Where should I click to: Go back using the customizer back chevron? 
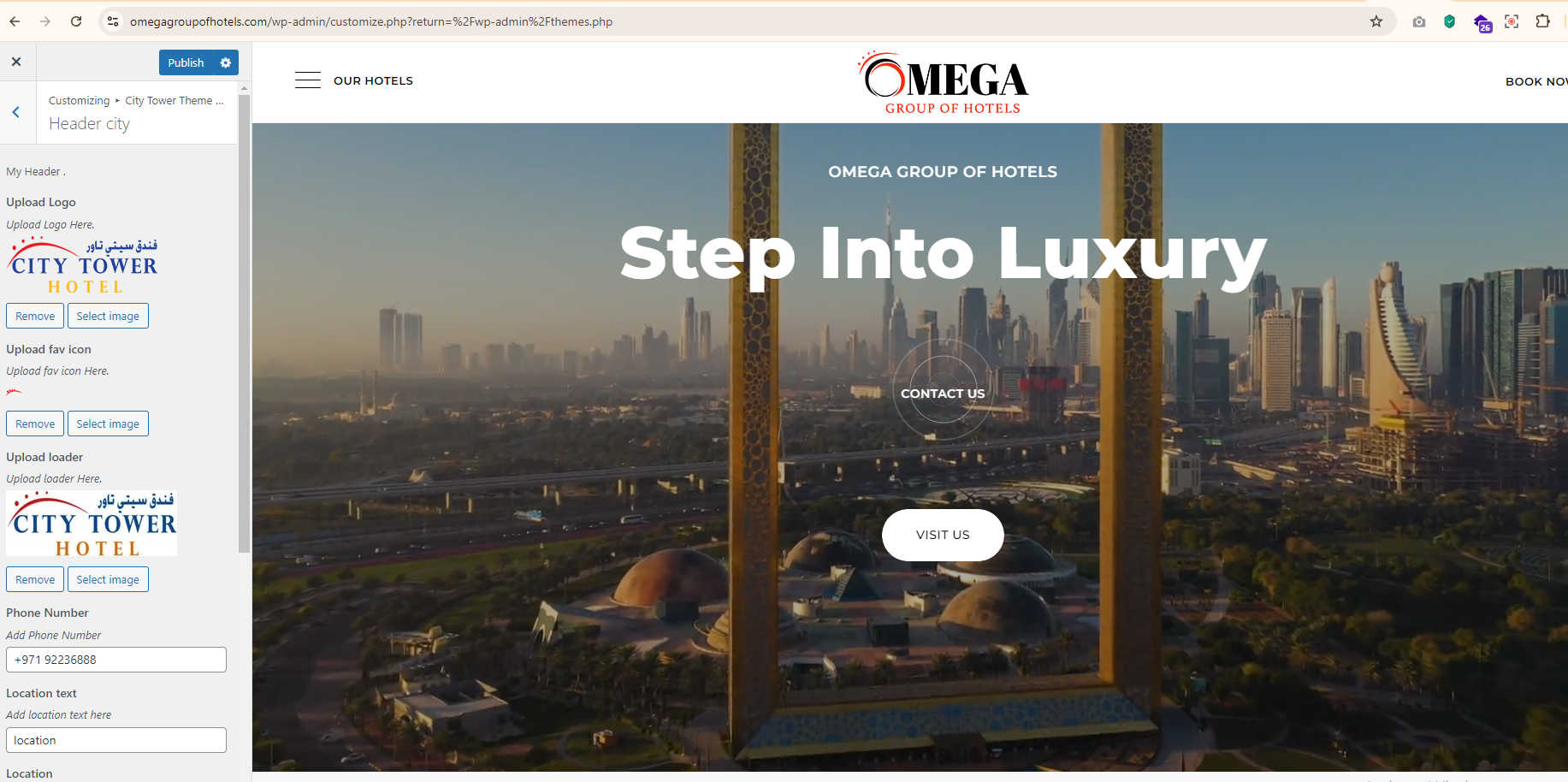[16, 112]
